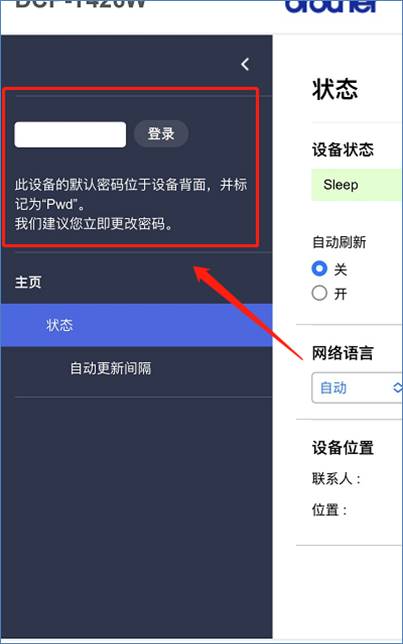The width and height of the screenshot is (403, 644).
Task: Click the password input field
Action: (70, 134)
